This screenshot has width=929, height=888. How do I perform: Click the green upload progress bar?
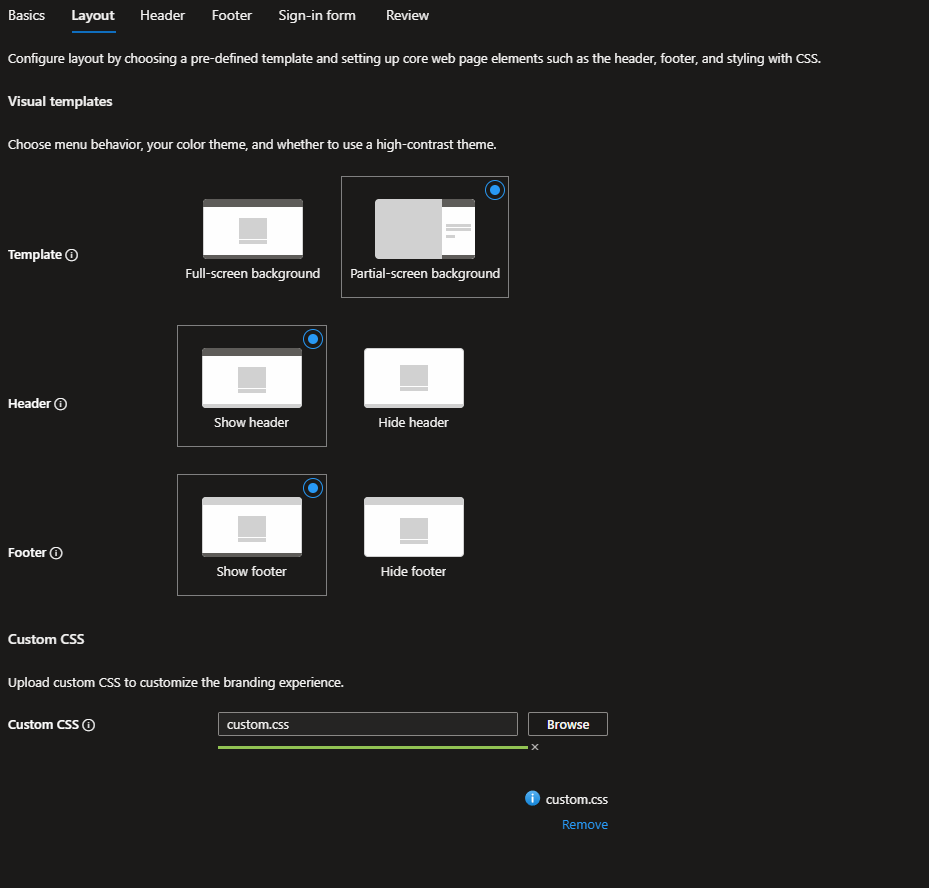pos(373,748)
